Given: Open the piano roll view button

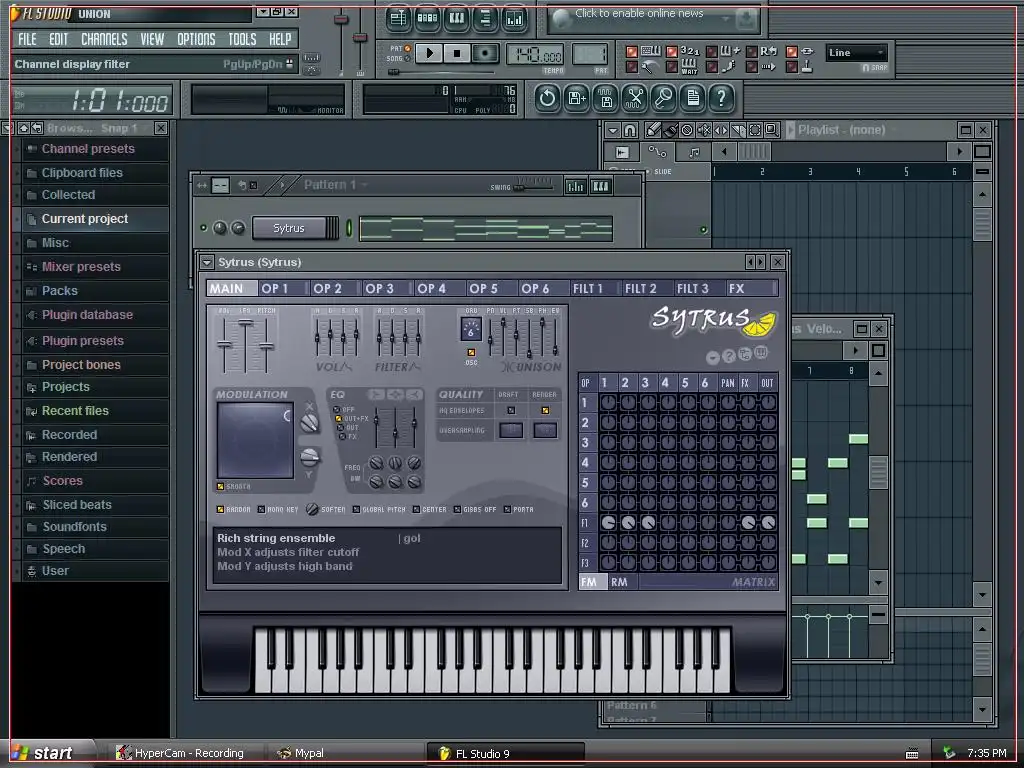Looking at the screenshot, I should click(456, 19).
